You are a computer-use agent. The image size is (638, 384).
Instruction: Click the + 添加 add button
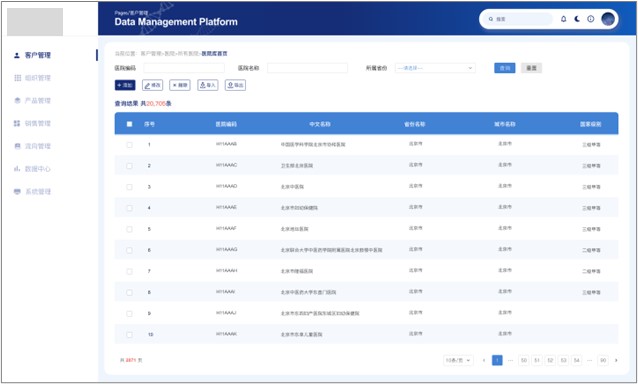125,85
